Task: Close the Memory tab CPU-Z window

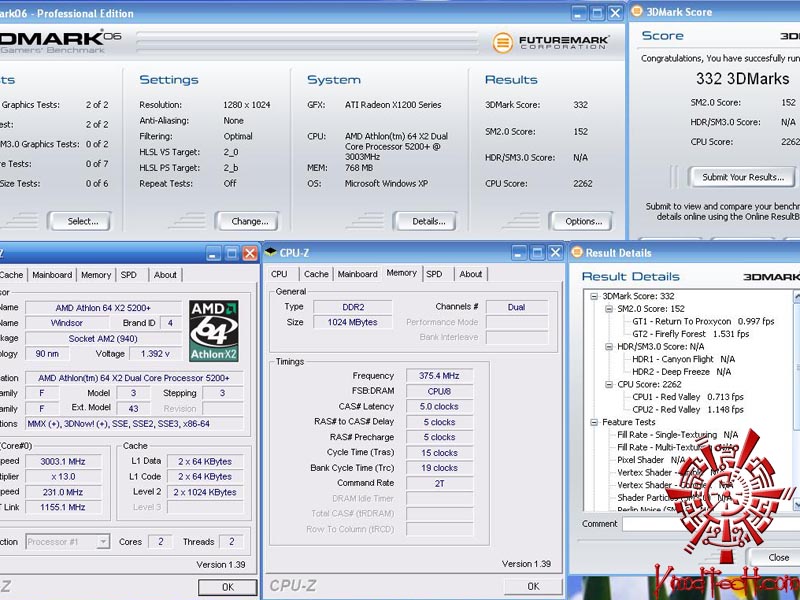Action: [x=555, y=253]
